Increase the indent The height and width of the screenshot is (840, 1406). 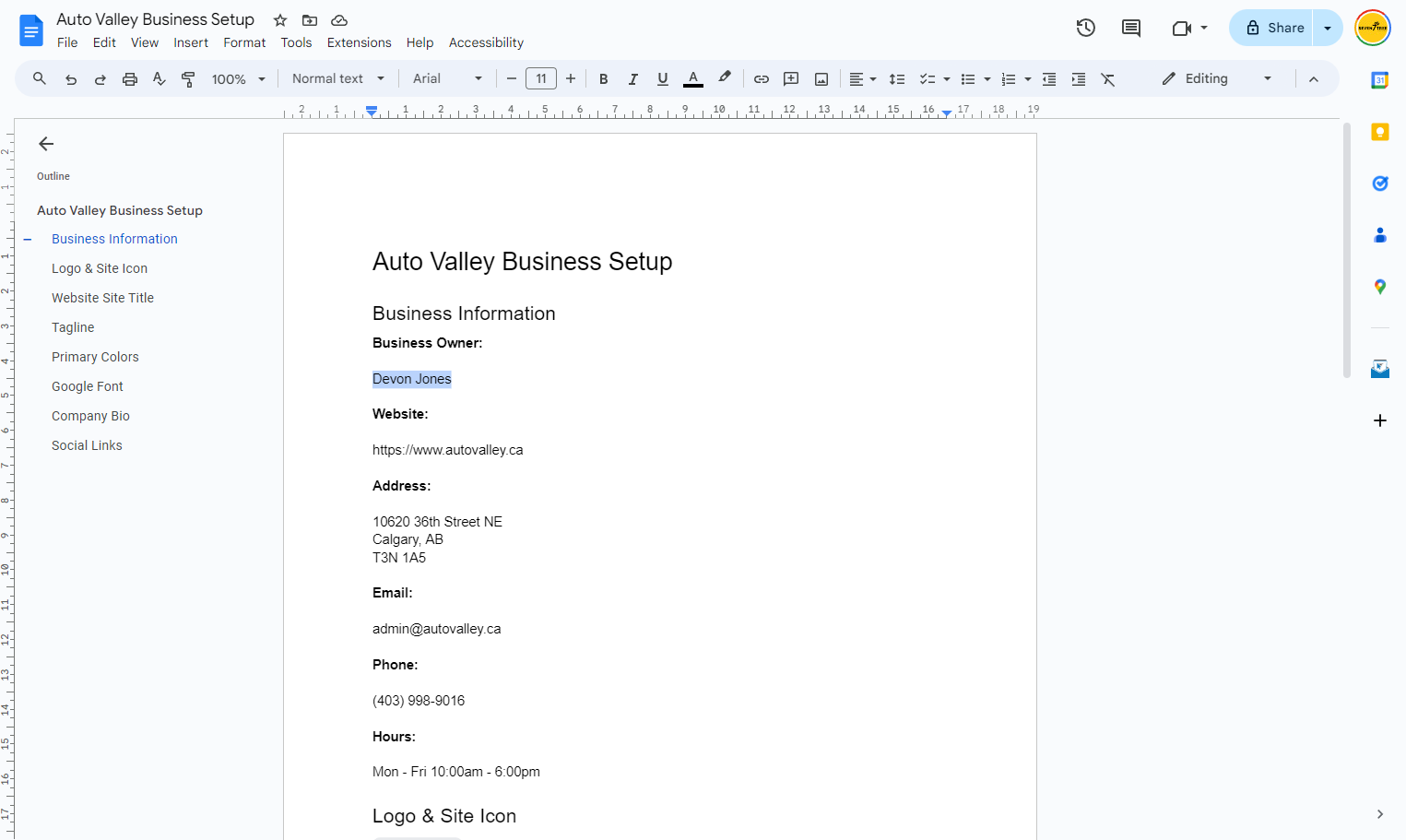coord(1079,79)
